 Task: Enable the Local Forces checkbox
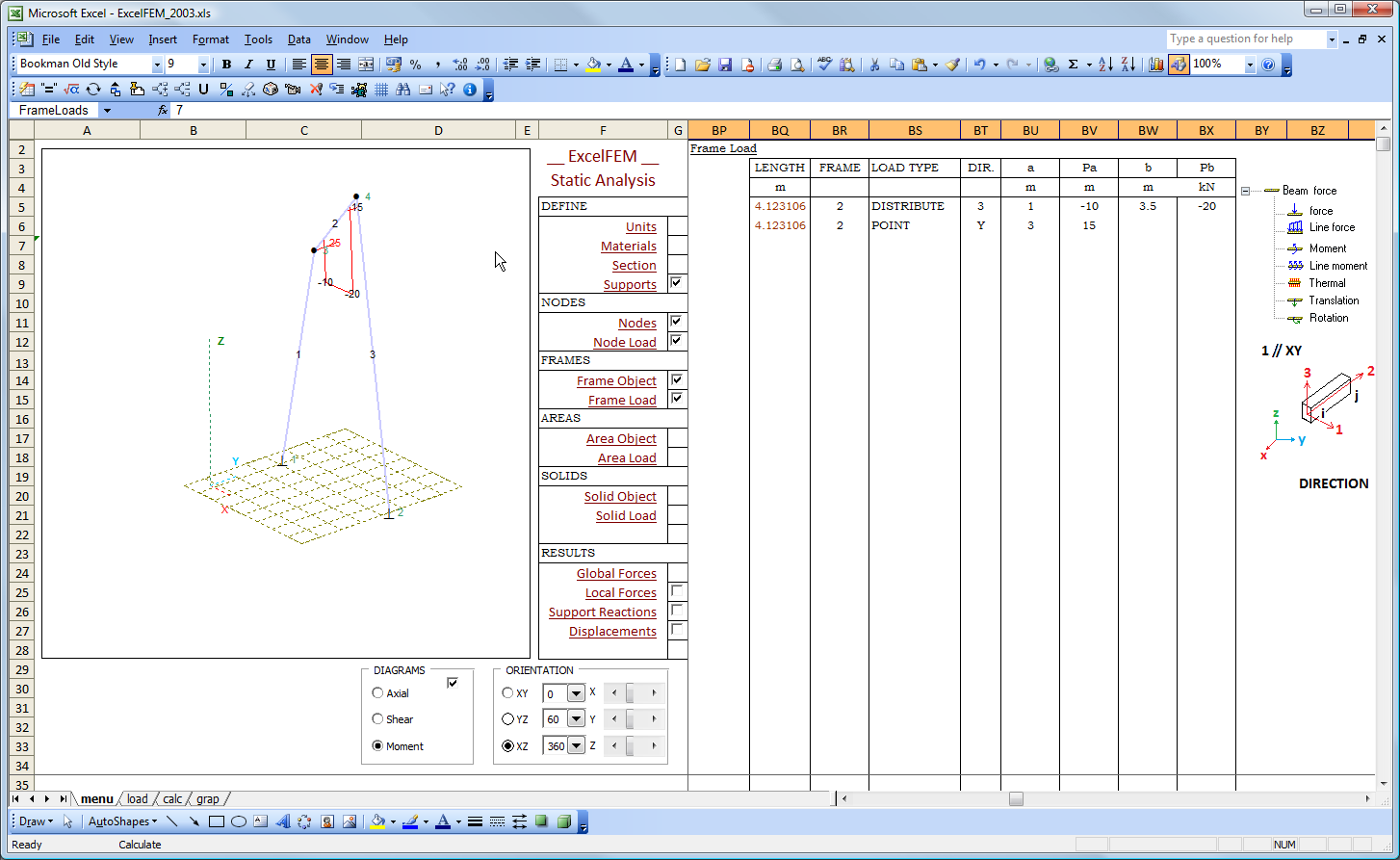(x=677, y=590)
